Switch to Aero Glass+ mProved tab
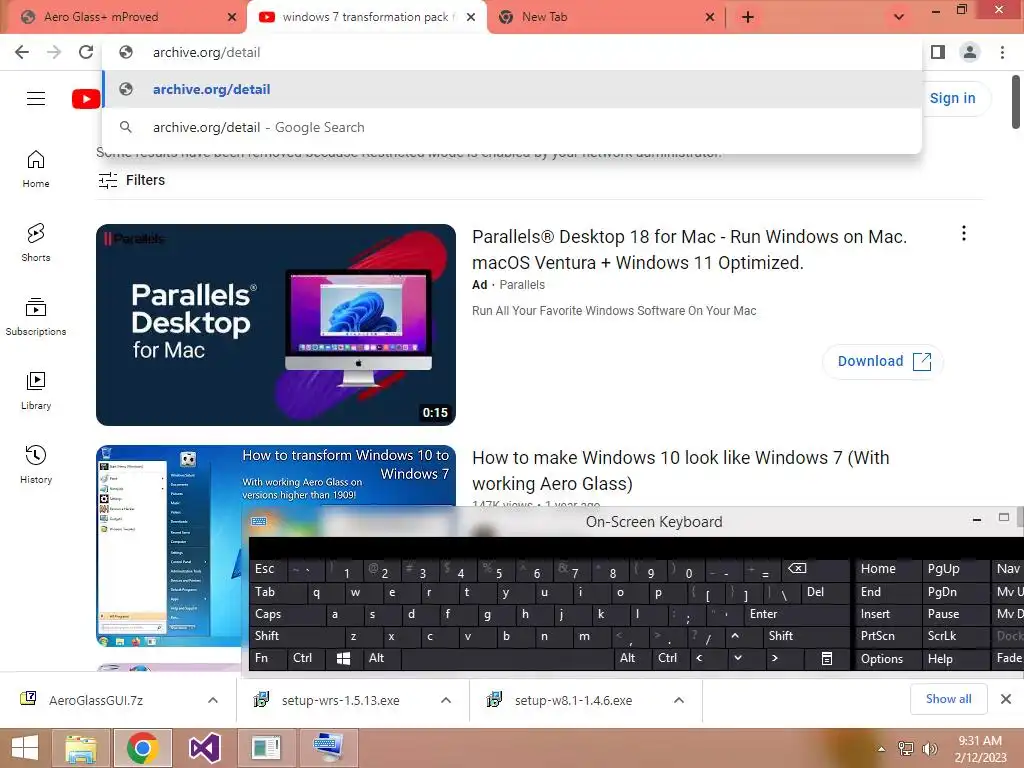1024x768 pixels. click(123, 17)
